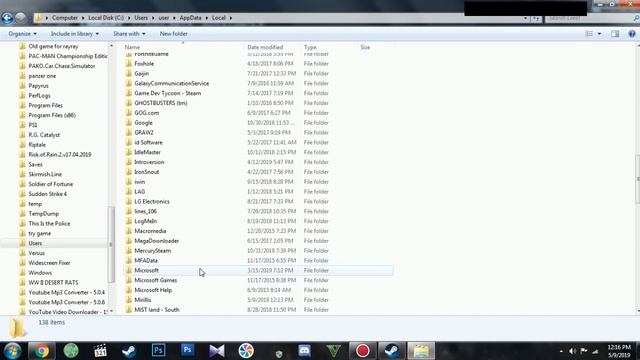This screenshot has height=360, width=640.
Task: Click navigation pane scroll up arrow
Action: 111,46
